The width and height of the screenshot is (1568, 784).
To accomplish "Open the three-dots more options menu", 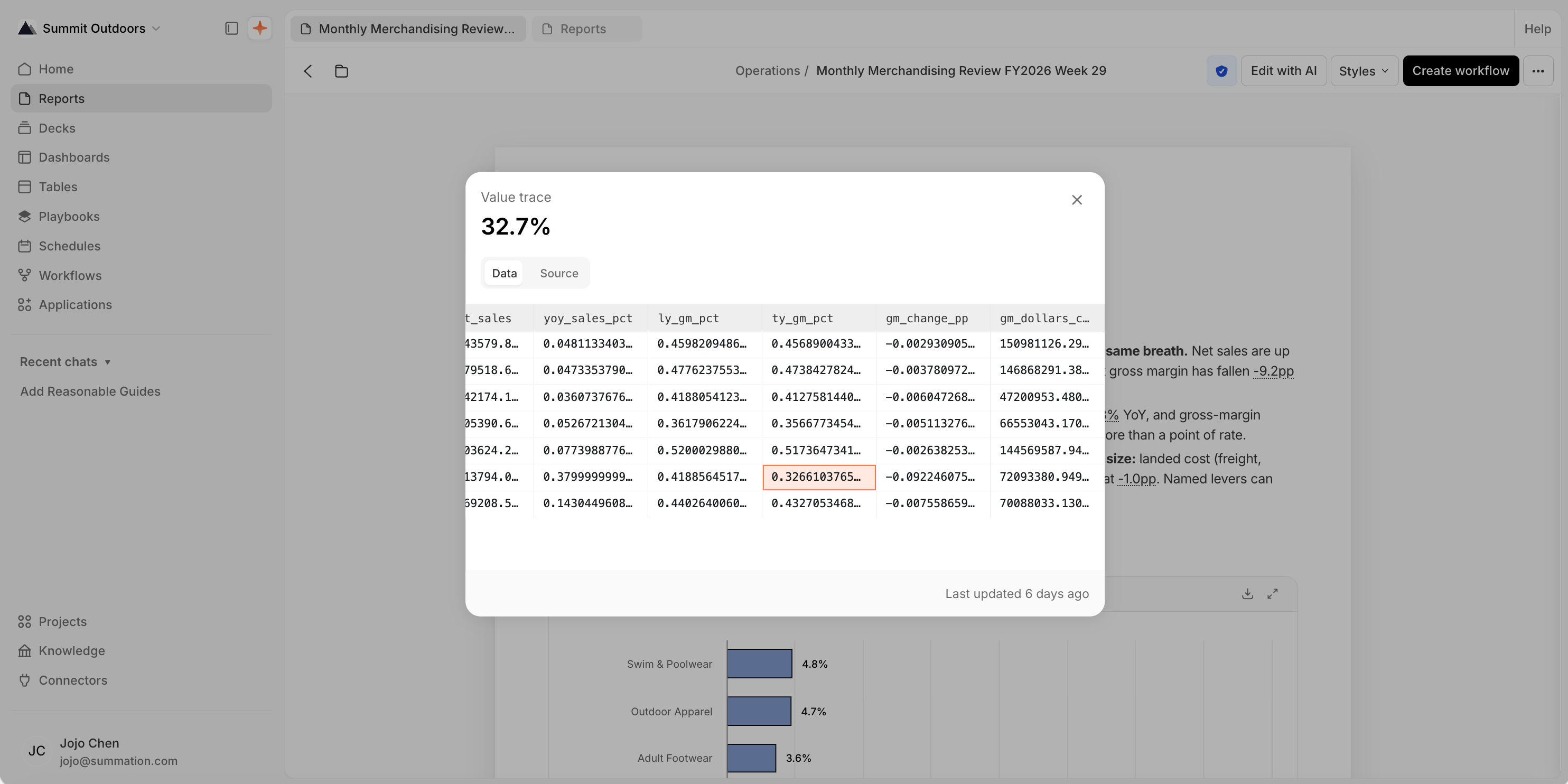I will point(1537,71).
